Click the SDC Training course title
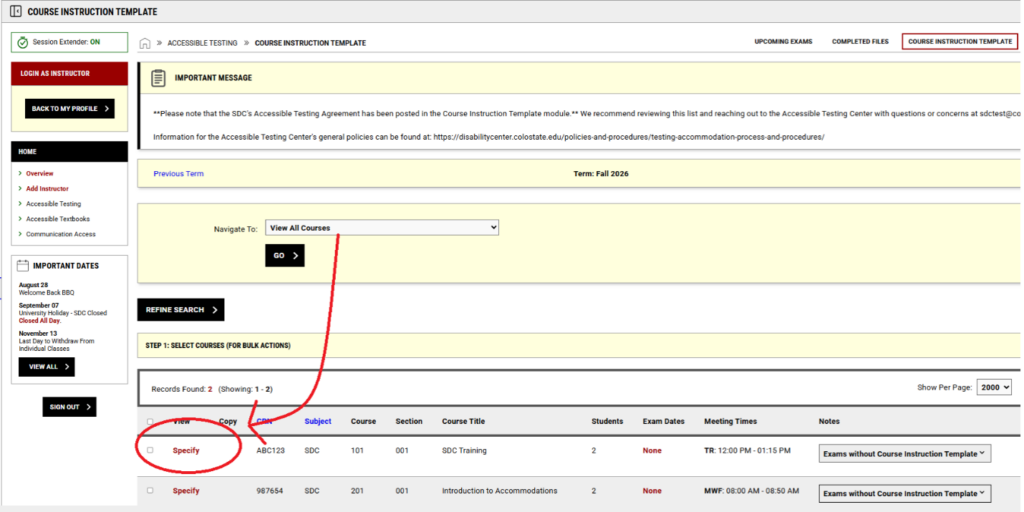Screen dimensions: 1024x512 point(464,451)
